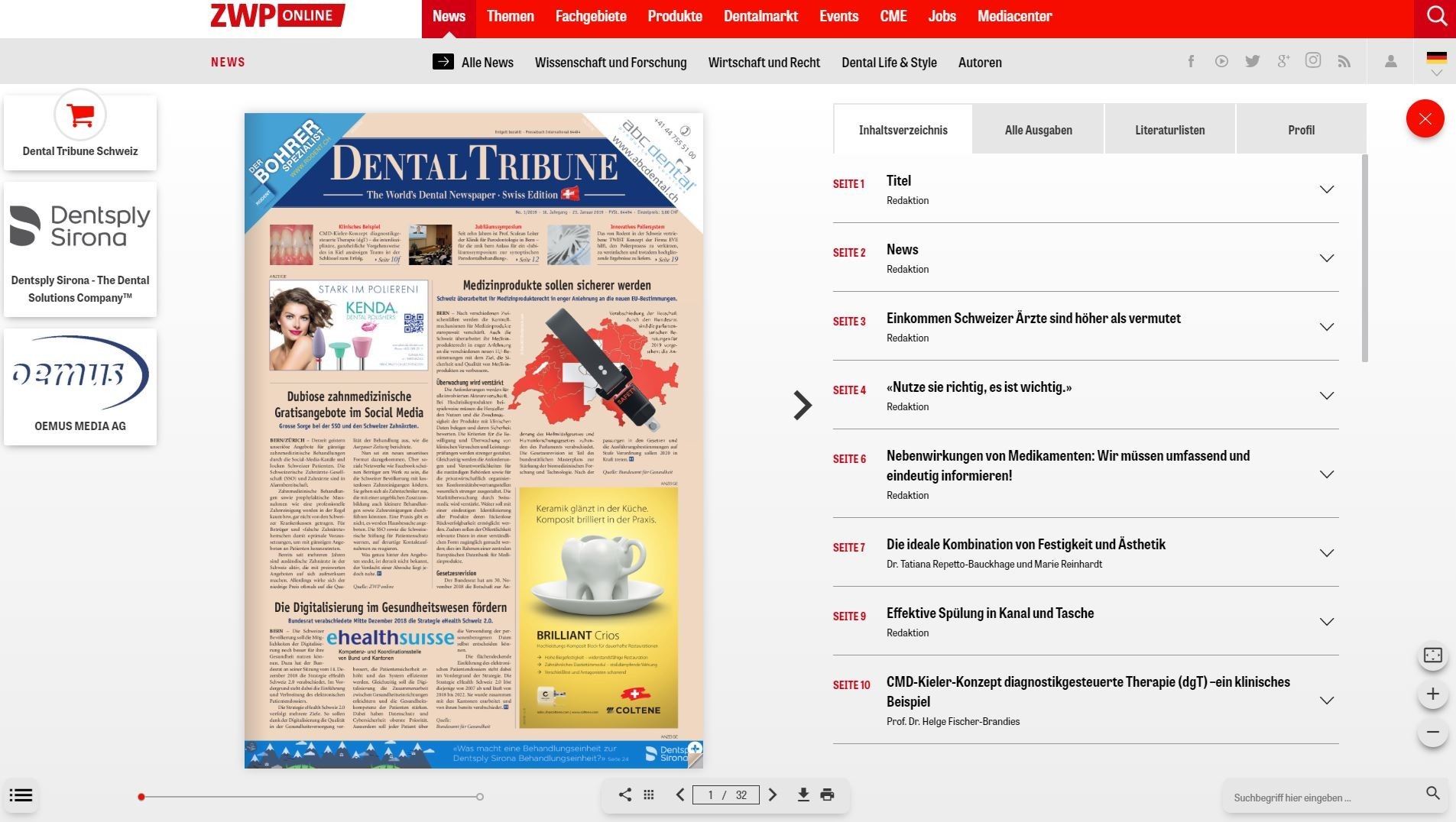The image size is (1456, 822).
Task: Switch to the Alle Ausgaben tab
Action: 1038,130
